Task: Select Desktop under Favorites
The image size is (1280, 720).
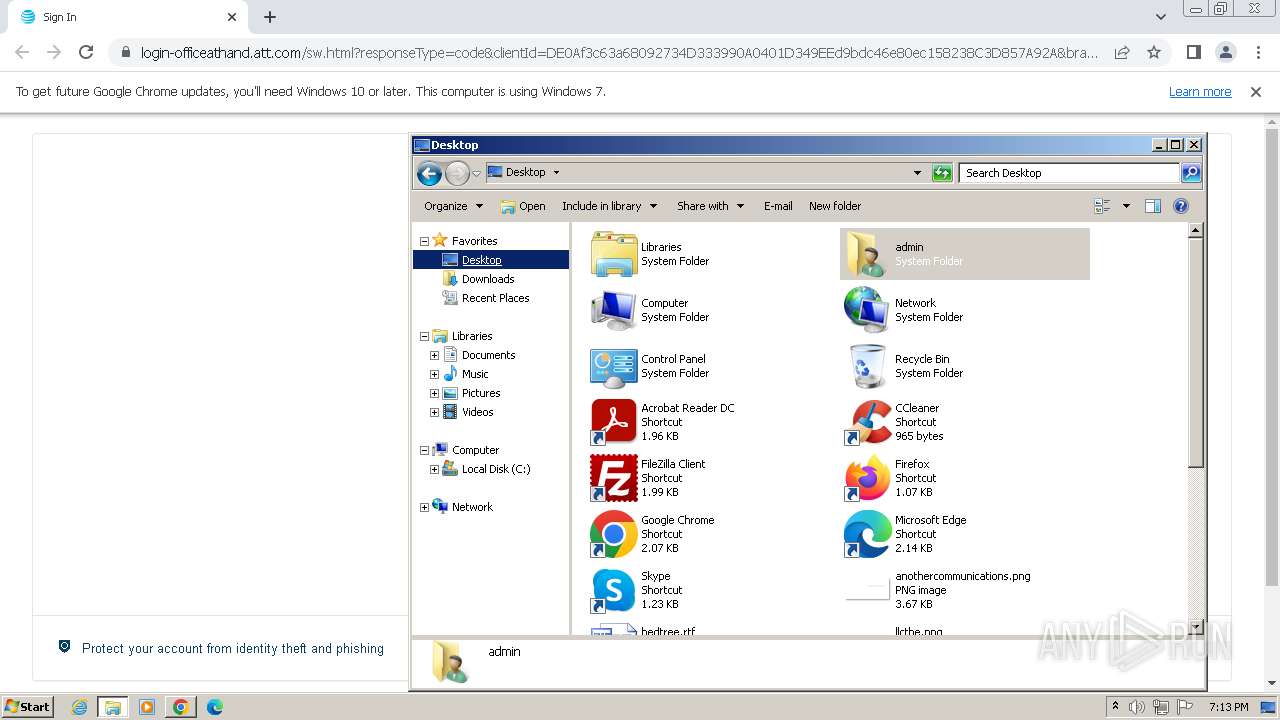Action: point(481,260)
